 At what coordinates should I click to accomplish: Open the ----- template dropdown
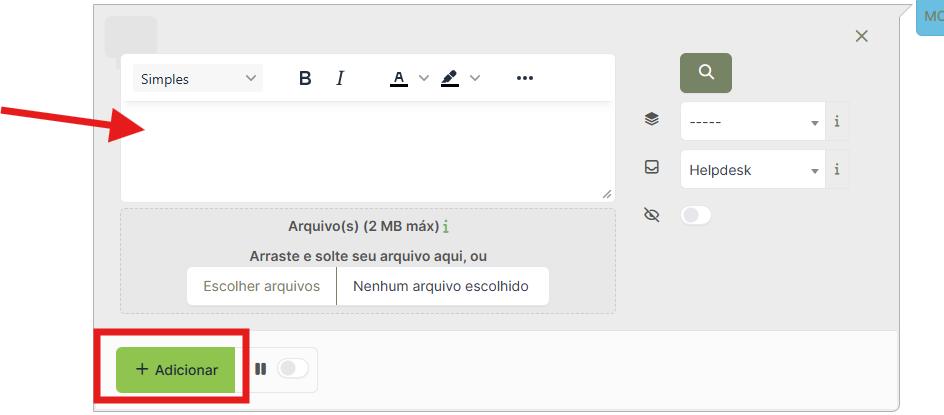(753, 122)
